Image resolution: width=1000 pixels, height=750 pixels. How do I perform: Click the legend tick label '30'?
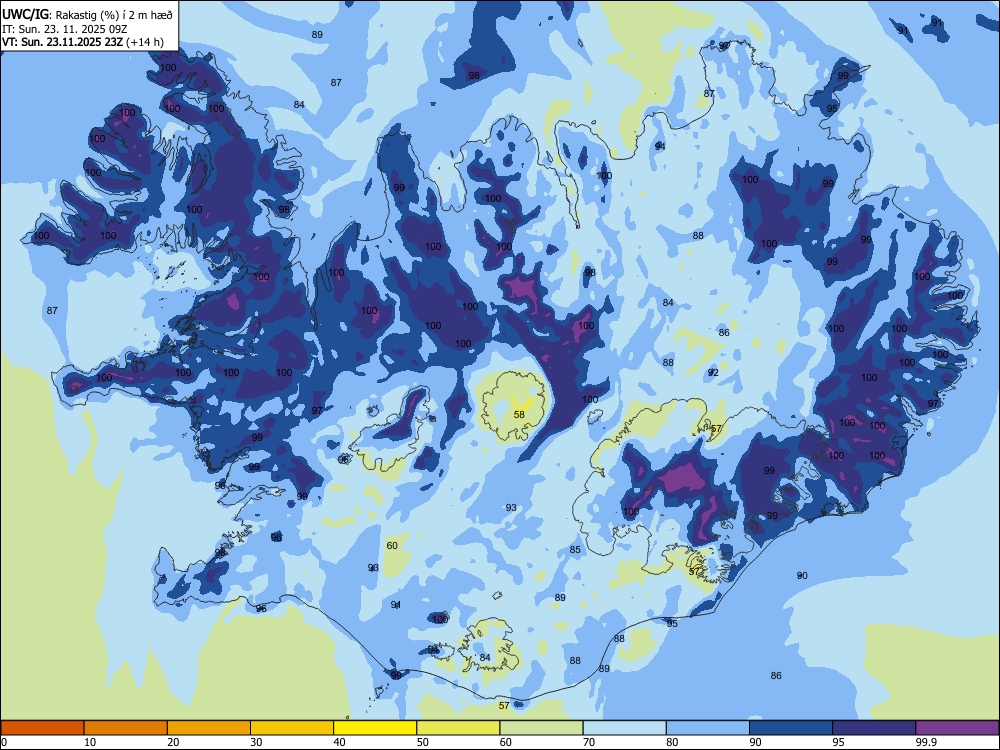[x=256, y=742]
